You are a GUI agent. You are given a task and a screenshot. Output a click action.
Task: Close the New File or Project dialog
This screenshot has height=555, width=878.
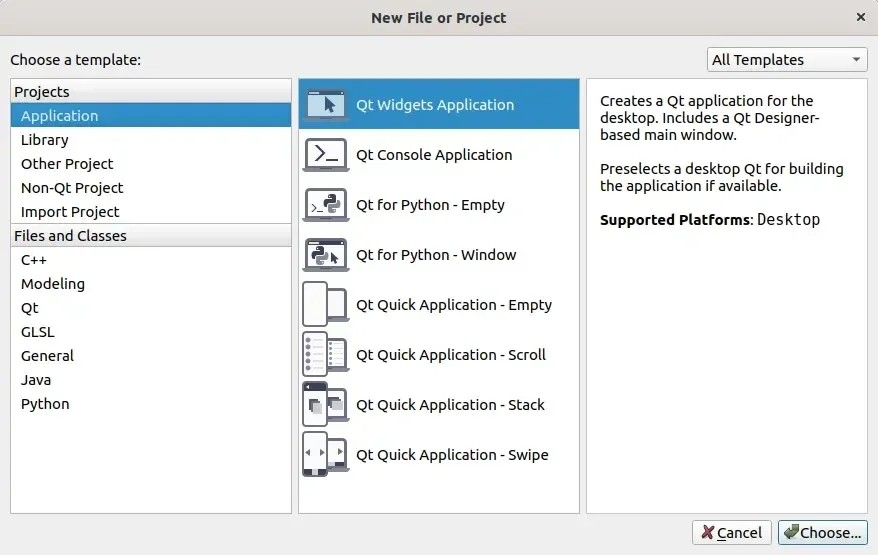pyautogui.click(x=861, y=17)
